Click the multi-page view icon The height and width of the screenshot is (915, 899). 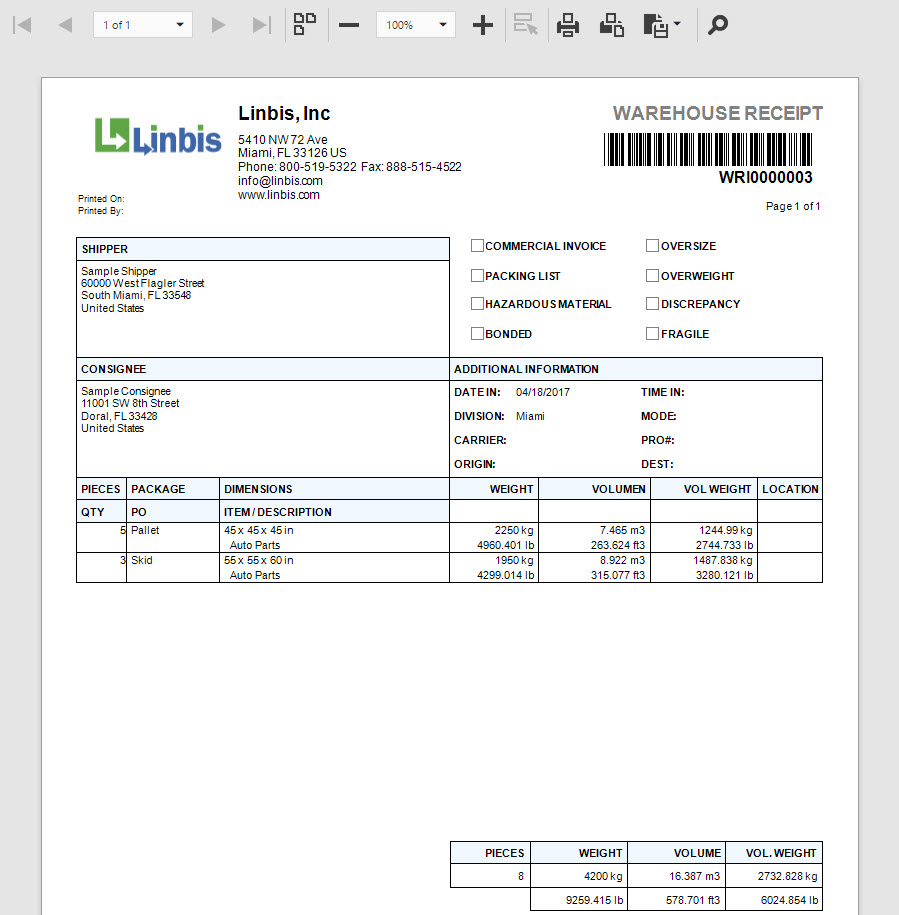[305, 24]
